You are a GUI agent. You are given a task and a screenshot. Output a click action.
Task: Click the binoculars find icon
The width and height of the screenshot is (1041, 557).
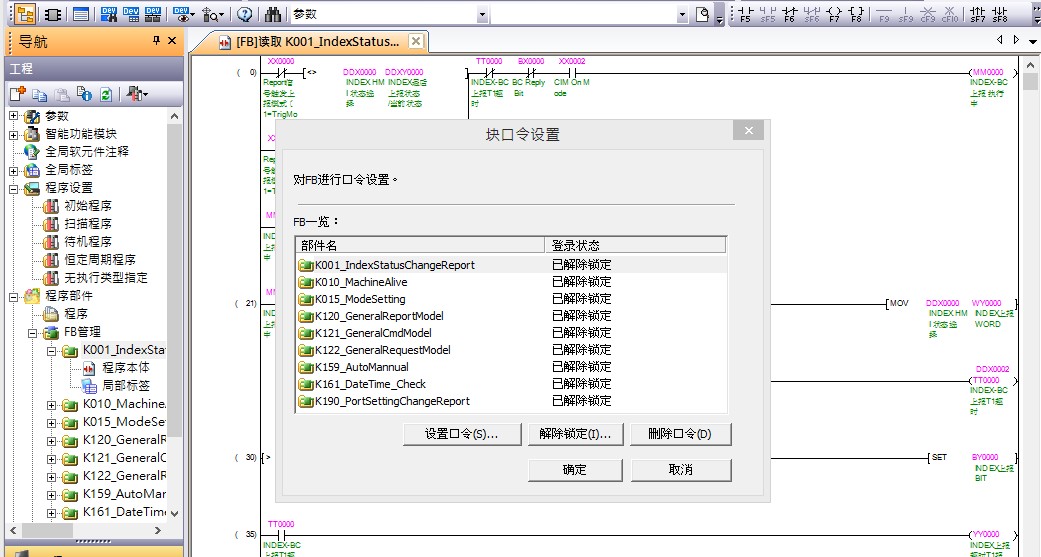click(x=273, y=15)
